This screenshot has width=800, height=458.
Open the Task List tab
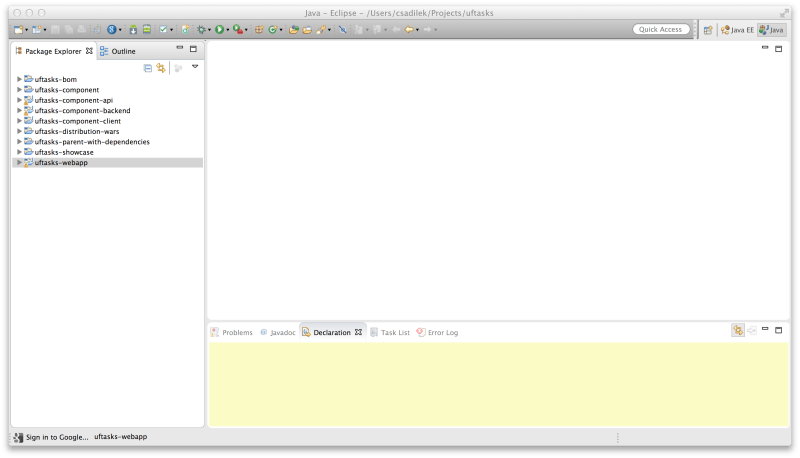point(390,333)
